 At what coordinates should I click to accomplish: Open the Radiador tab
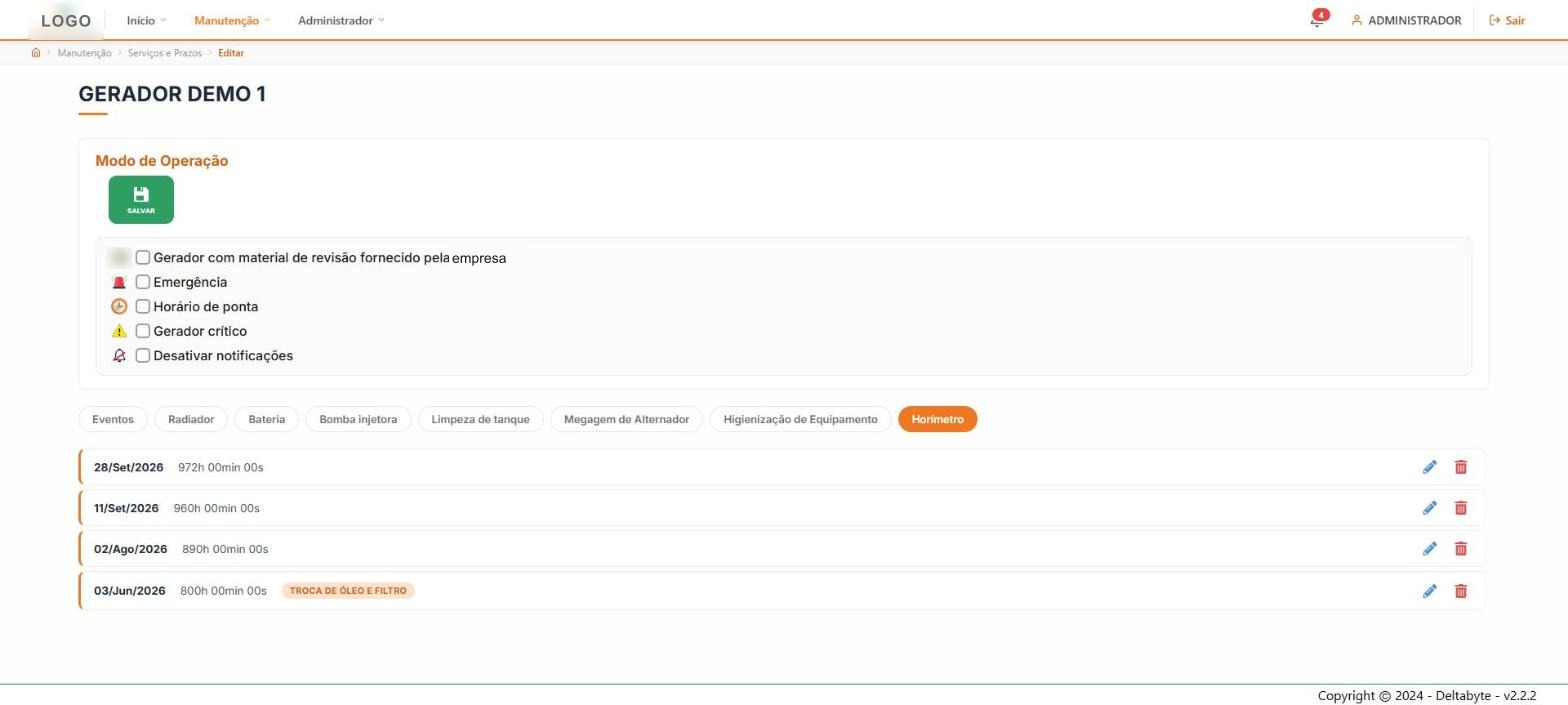[x=191, y=419]
